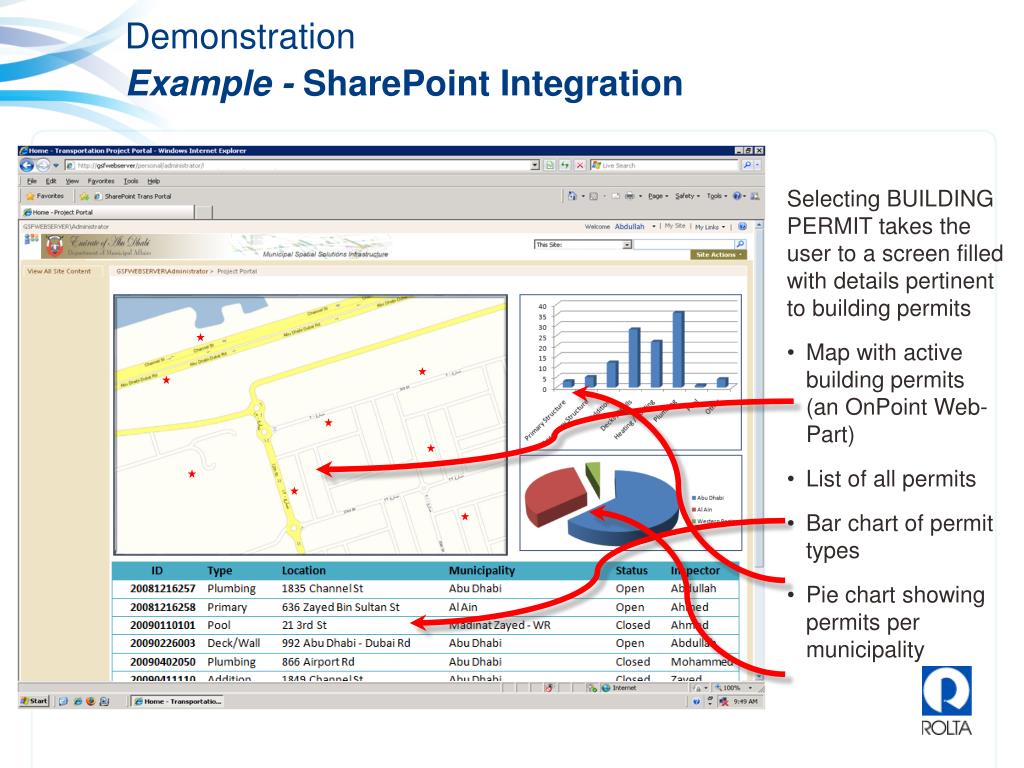Click the Feeds icon in command bar

pos(594,196)
